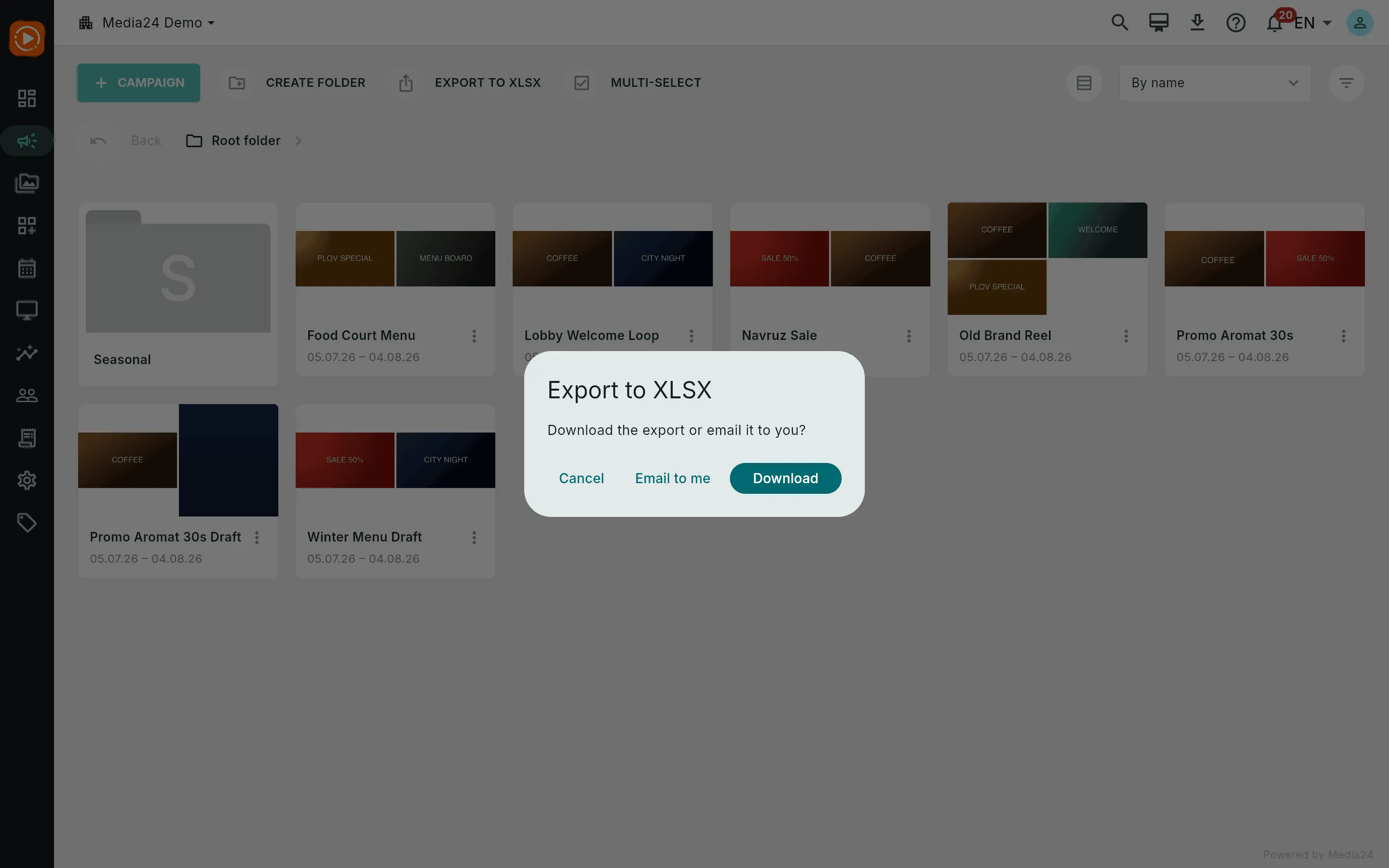Viewport: 1389px width, 868px height.
Task: Choose Email to me in dialog
Action: (672, 478)
